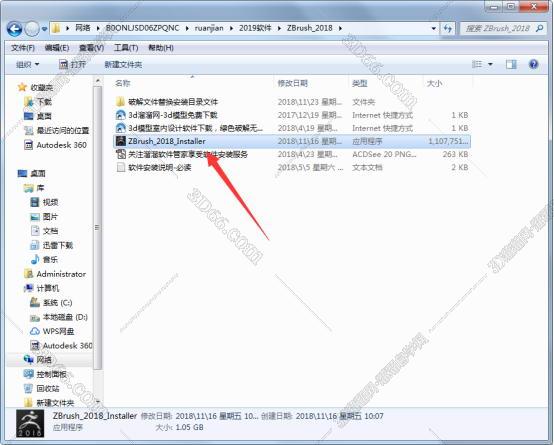Open Autodesk 360 under favorites
The image size is (554, 445).
point(61,145)
